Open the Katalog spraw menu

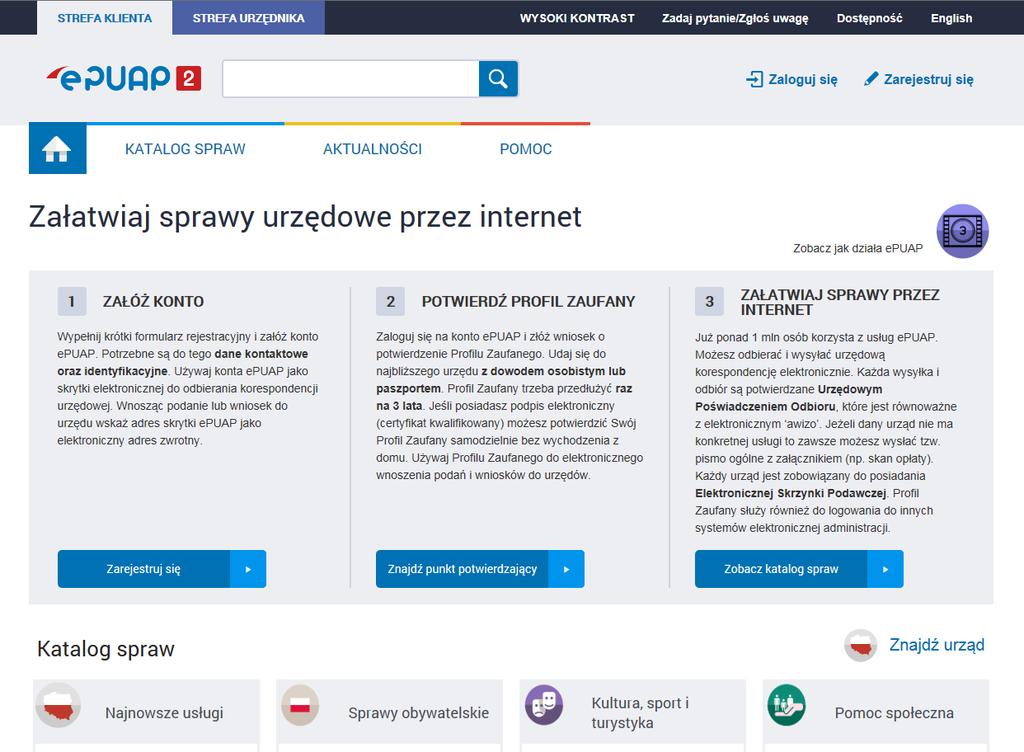(x=185, y=149)
